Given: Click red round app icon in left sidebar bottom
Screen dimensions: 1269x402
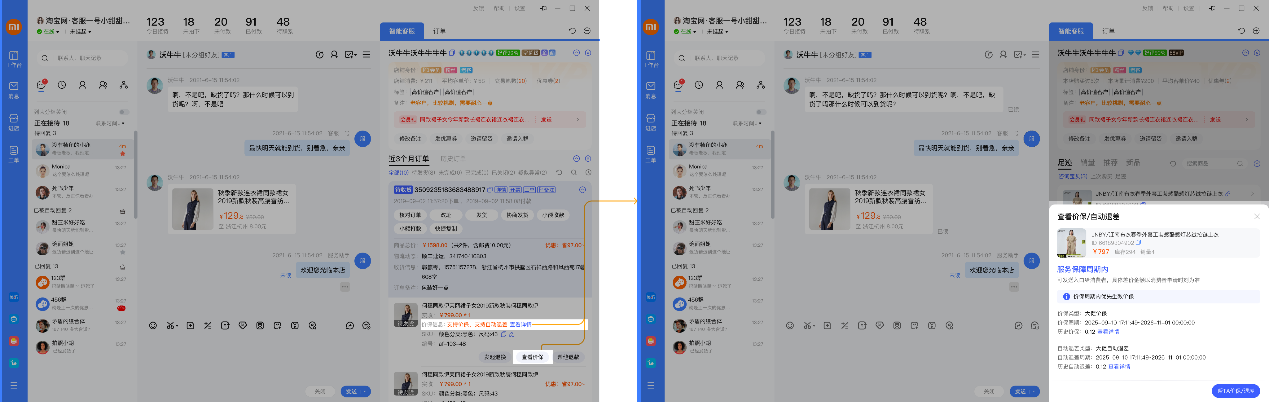Looking at the screenshot, I should (14, 340).
